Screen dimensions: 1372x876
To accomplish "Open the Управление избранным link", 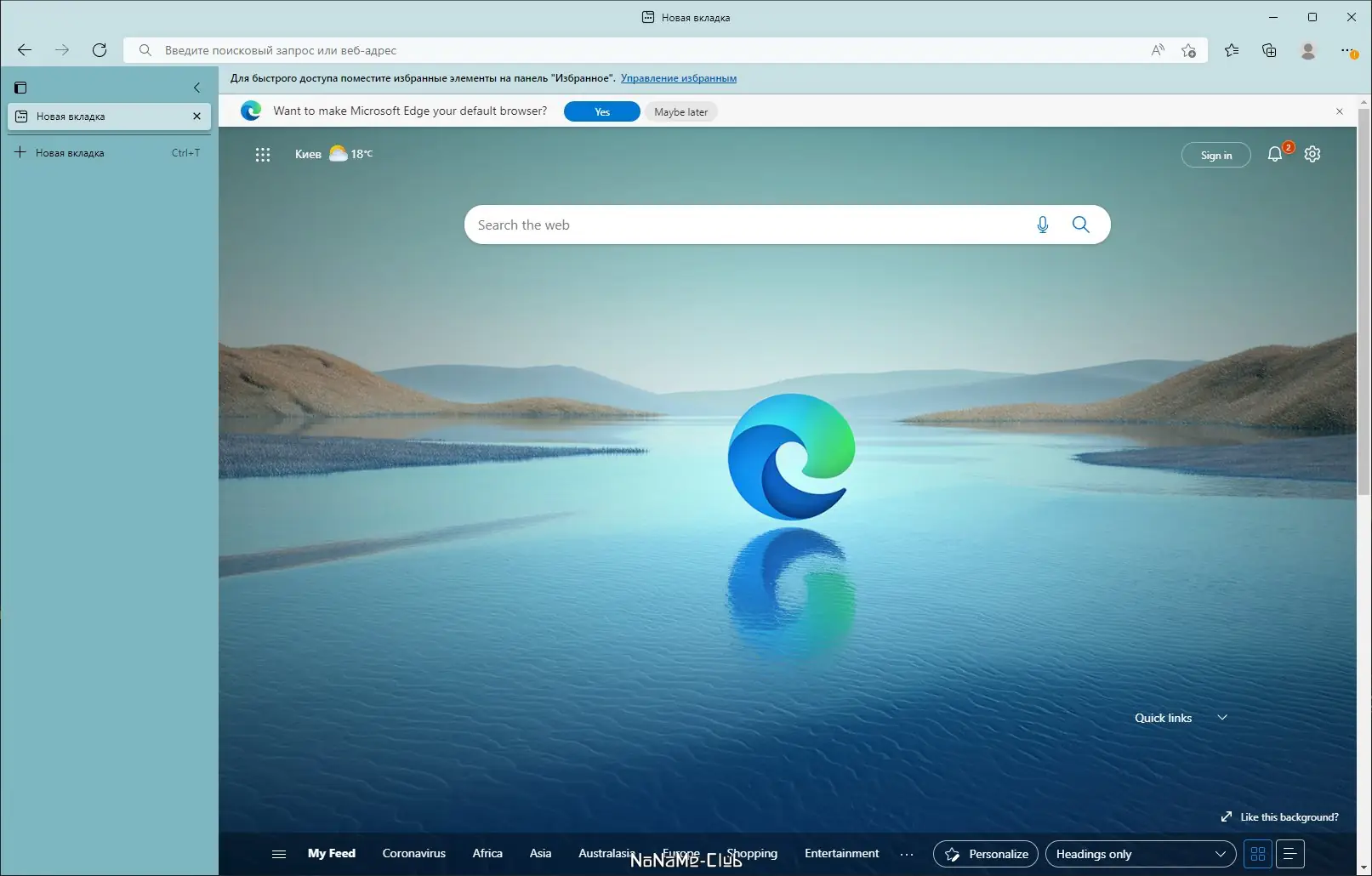I will (679, 78).
